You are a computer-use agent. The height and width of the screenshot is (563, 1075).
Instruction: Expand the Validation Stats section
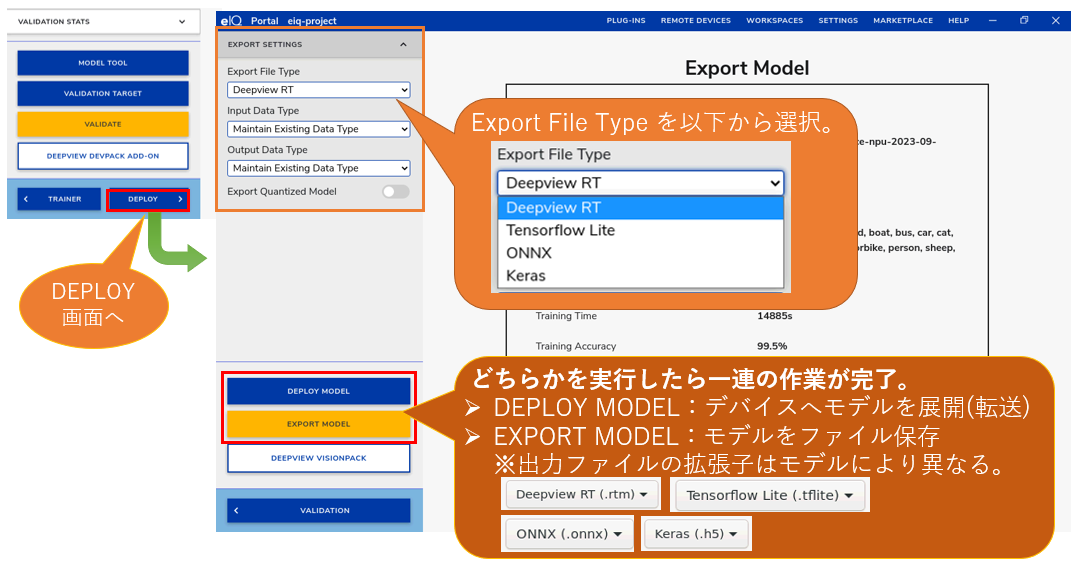pos(181,21)
